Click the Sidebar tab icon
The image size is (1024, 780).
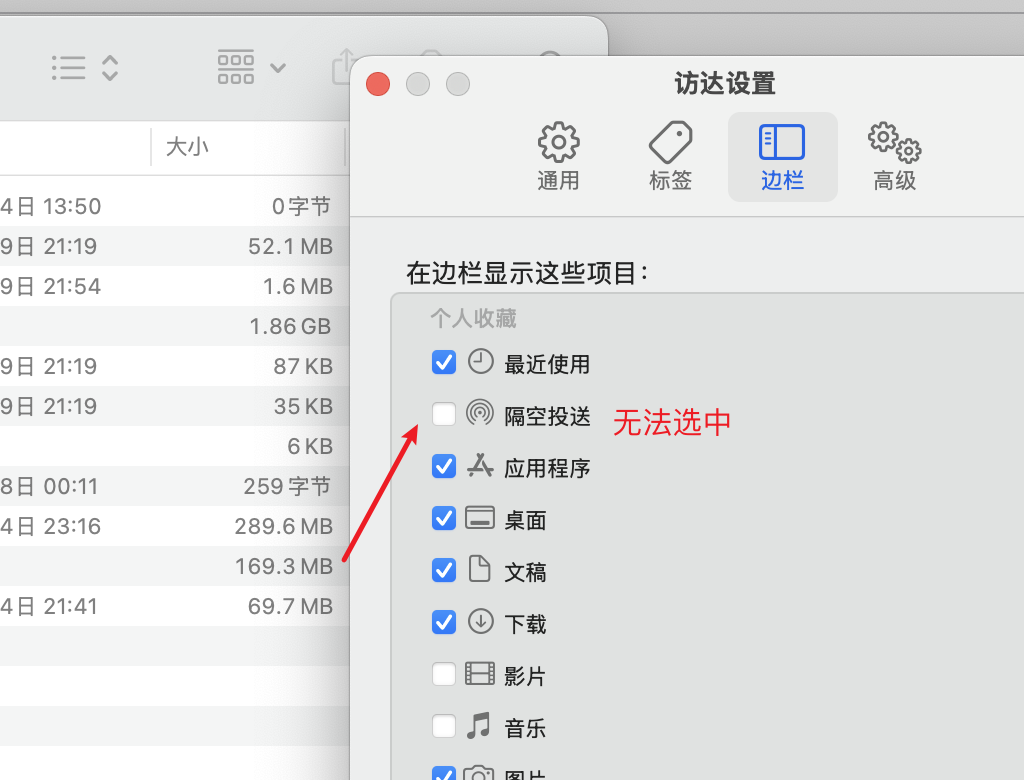(782, 143)
